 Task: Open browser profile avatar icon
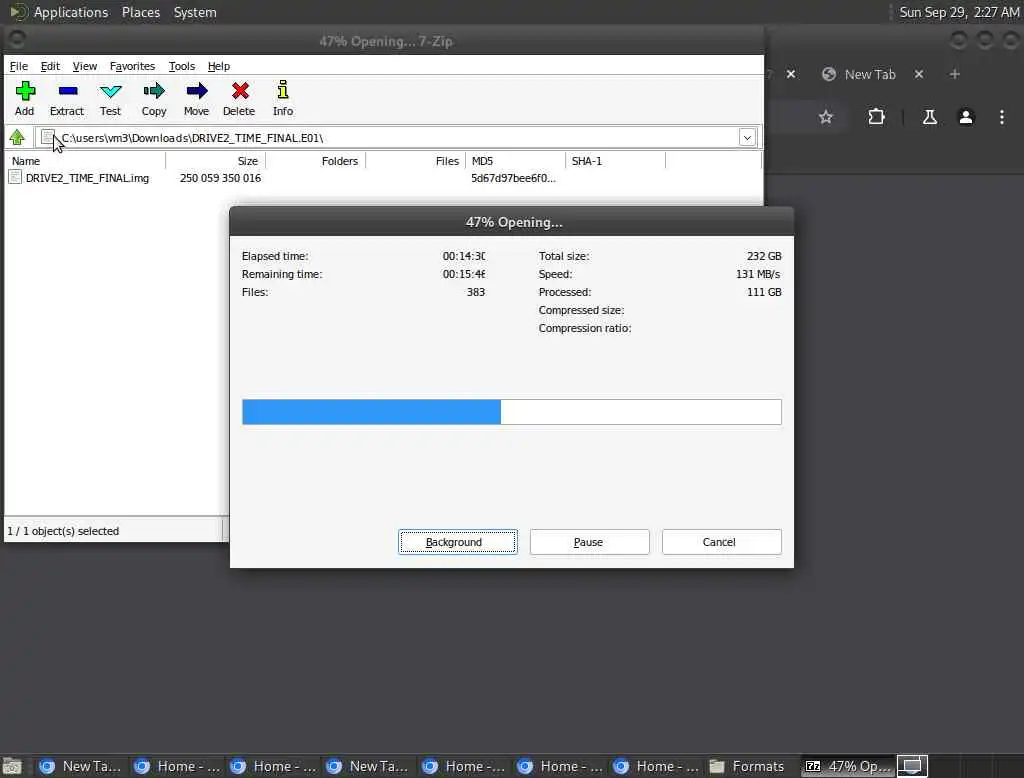coord(966,117)
